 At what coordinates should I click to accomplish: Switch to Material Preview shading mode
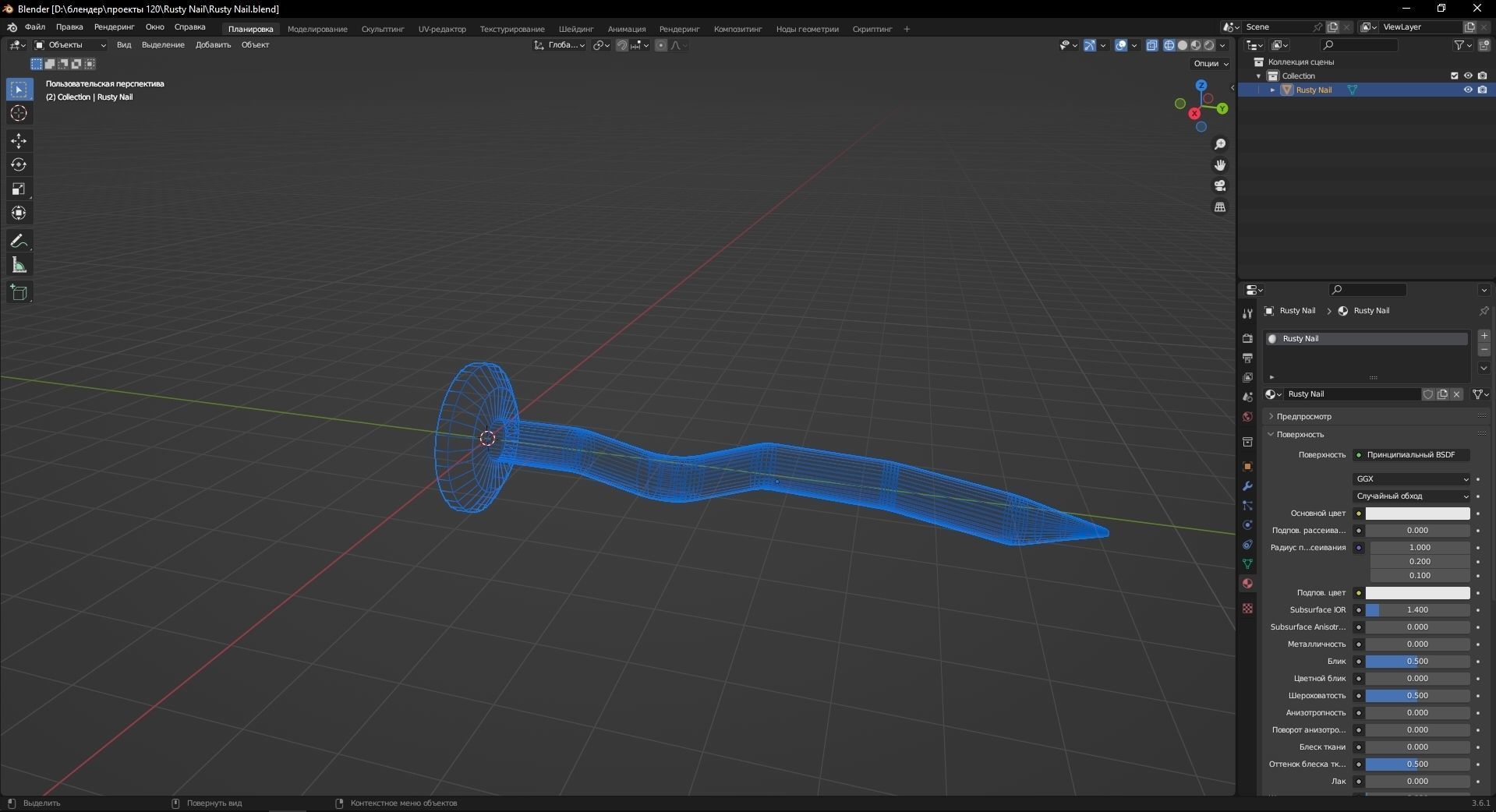coord(1196,45)
